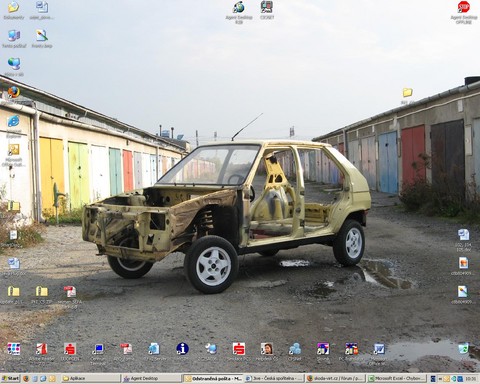The width and height of the screenshot is (480, 384).
Task: Launch the Microsoft Office Word shortcut
Action: pos(379,349)
